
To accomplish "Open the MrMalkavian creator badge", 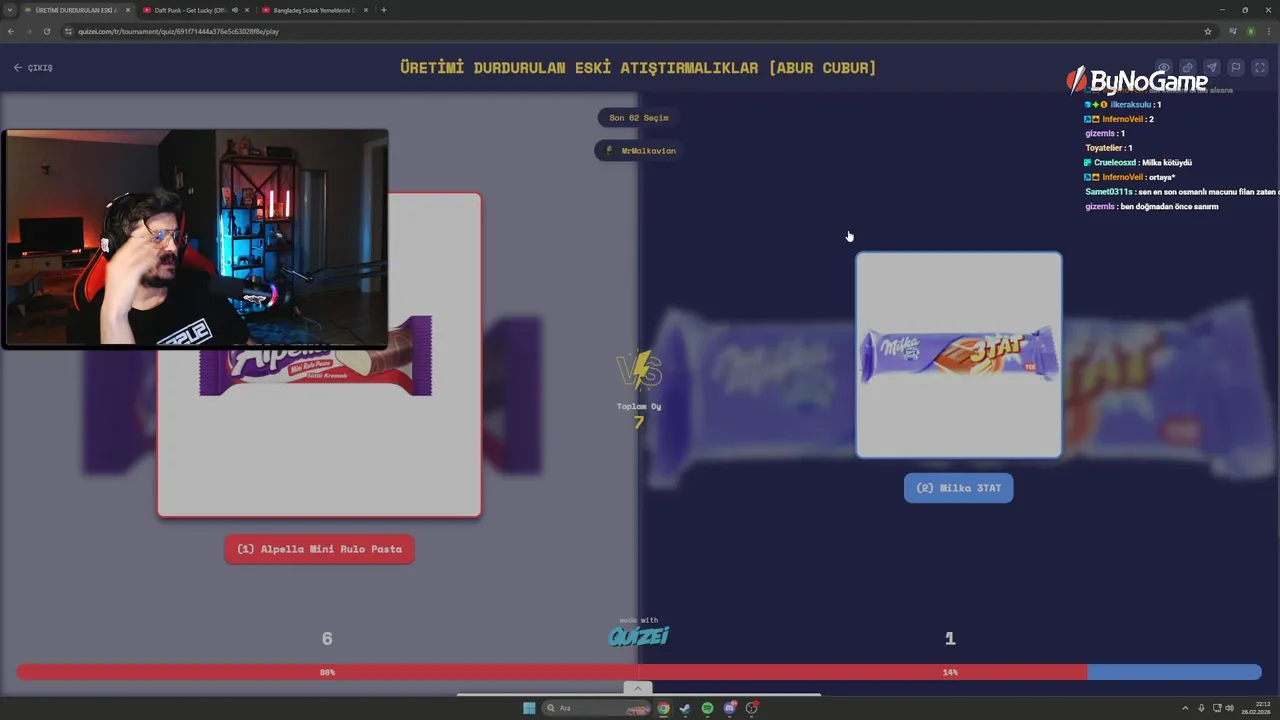I will pyautogui.click(x=640, y=151).
